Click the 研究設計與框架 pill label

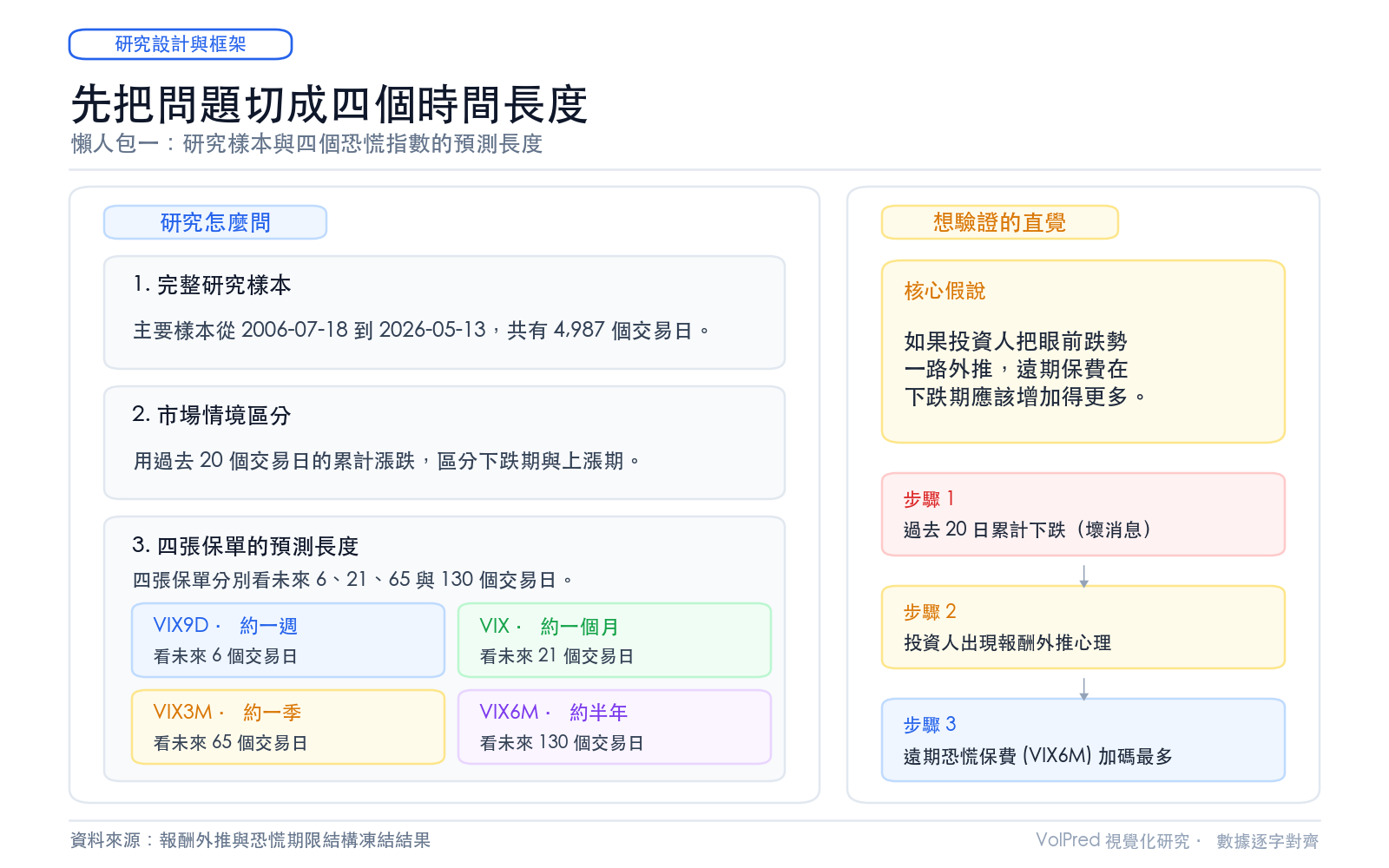181,44
